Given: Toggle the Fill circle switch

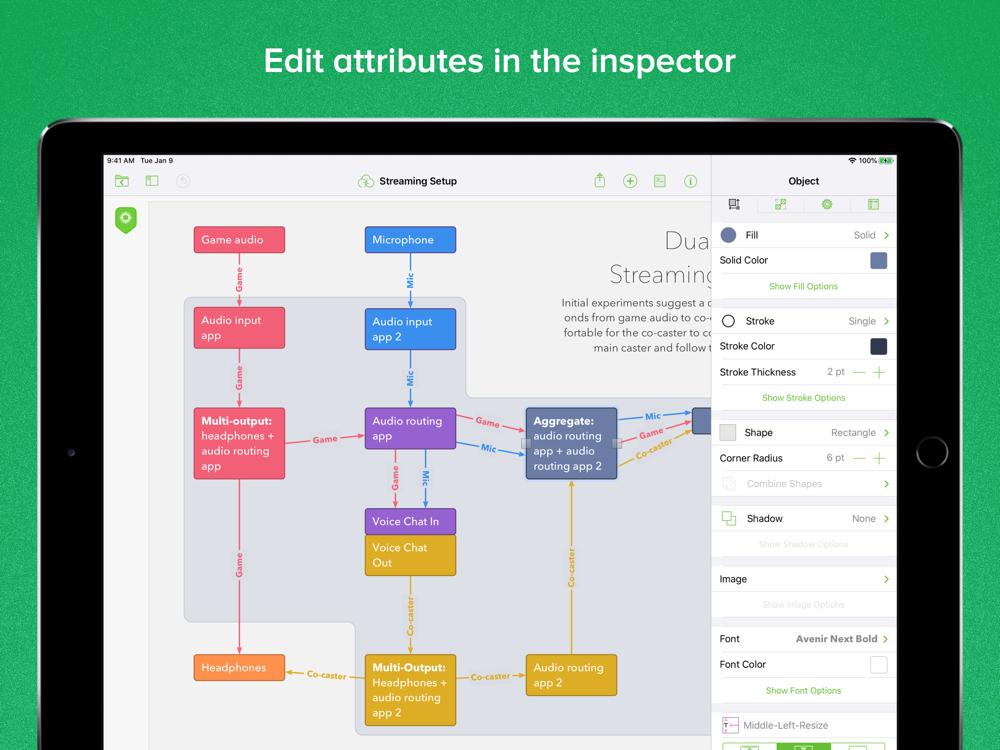Looking at the screenshot, I should pyautogui.click(x=728, y=235).
